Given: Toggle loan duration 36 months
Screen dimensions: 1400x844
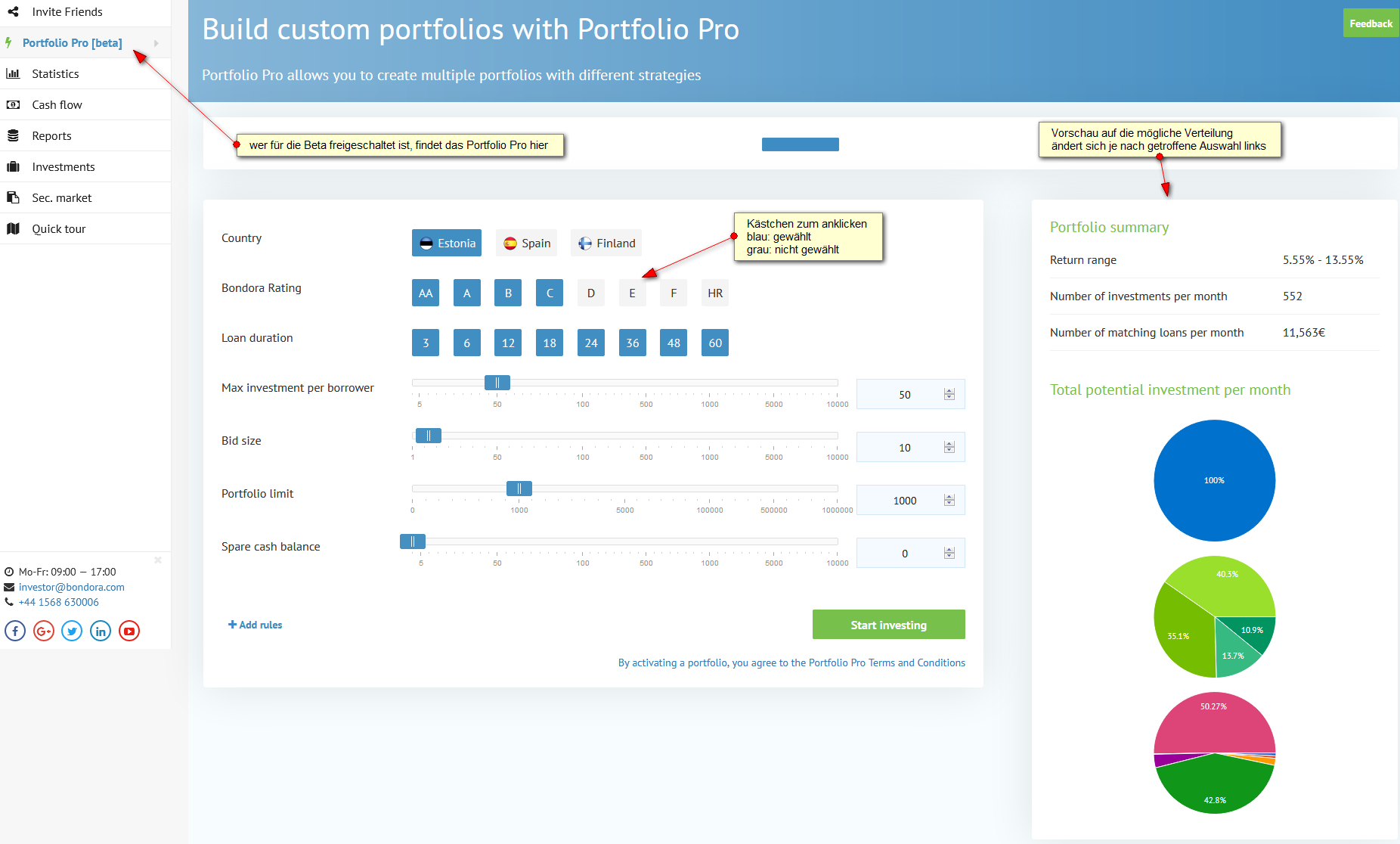Looking at the screenshot, I should (x=632, y=343).
